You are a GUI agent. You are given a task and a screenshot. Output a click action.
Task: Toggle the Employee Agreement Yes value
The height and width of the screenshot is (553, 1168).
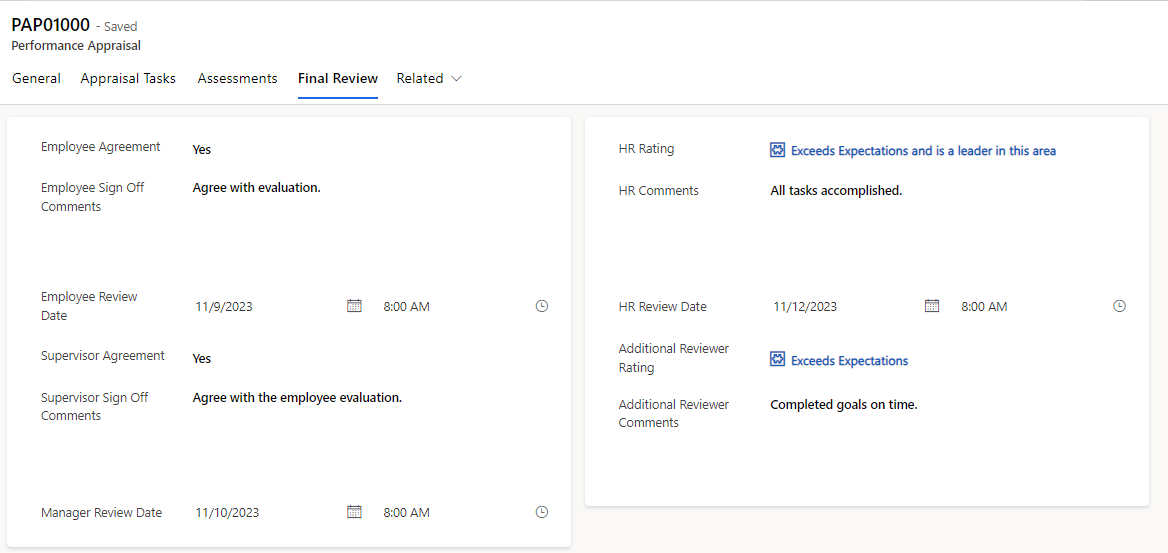coord(202,149)
